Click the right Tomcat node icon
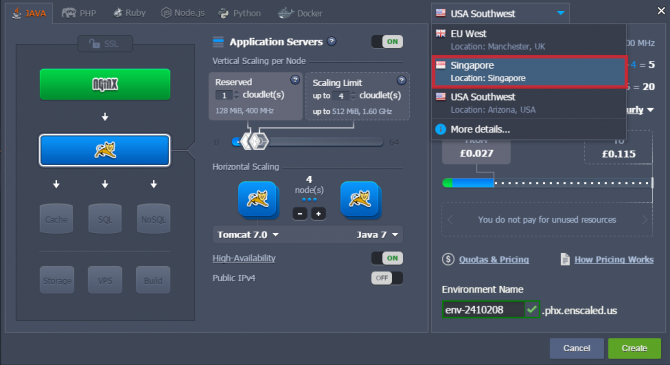This screenshot has width=670, height=365. (360, 199)
